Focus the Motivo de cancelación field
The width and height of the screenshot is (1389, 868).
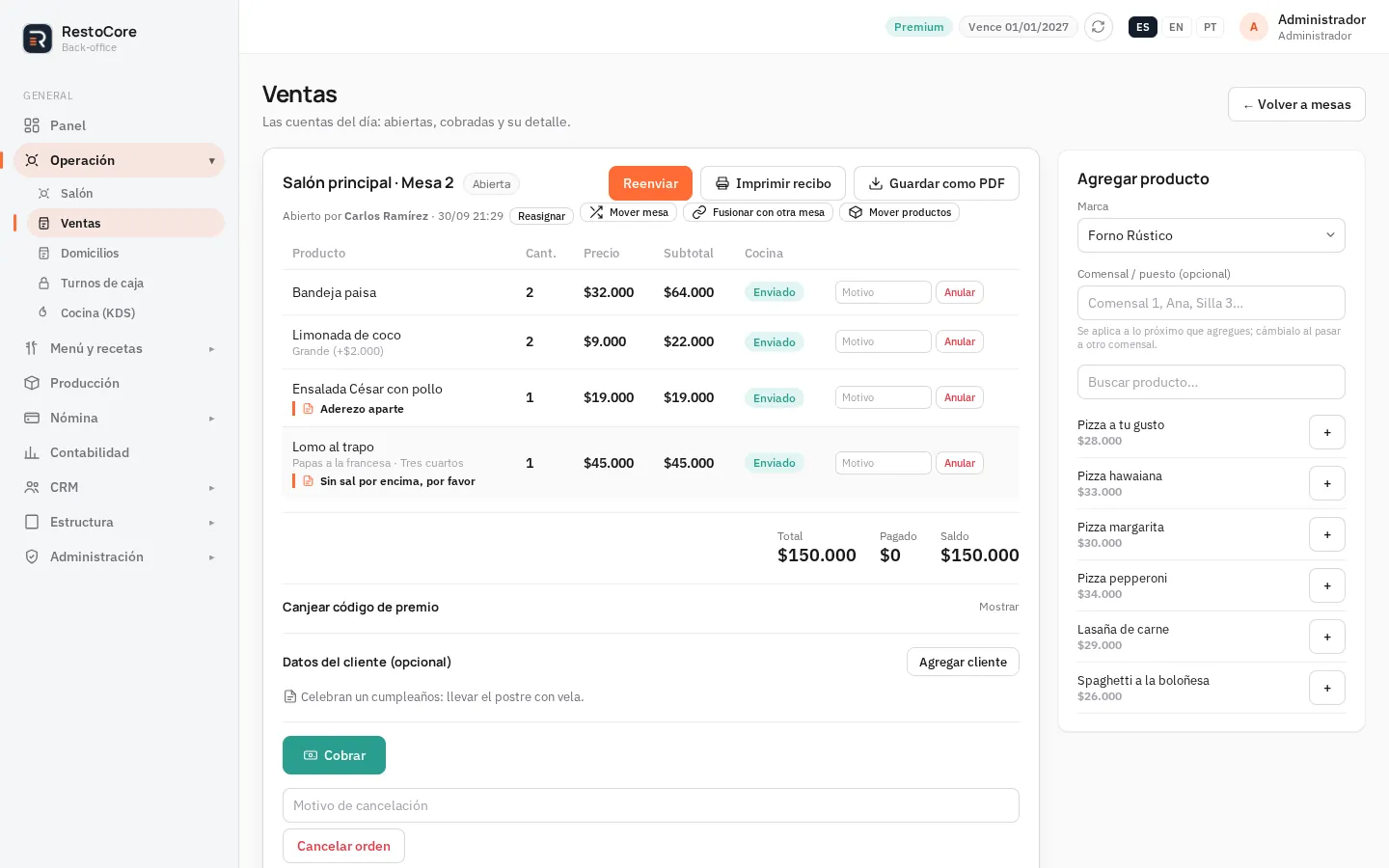[651, 805]
